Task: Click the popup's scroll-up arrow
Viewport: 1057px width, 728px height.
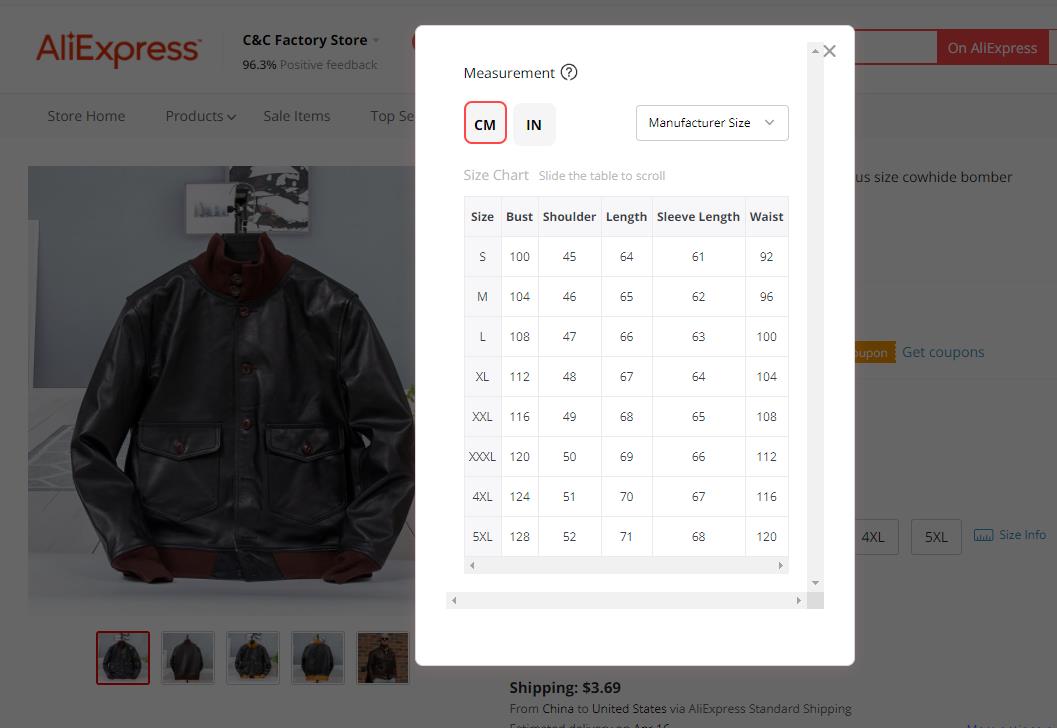Action: (816, 51)
